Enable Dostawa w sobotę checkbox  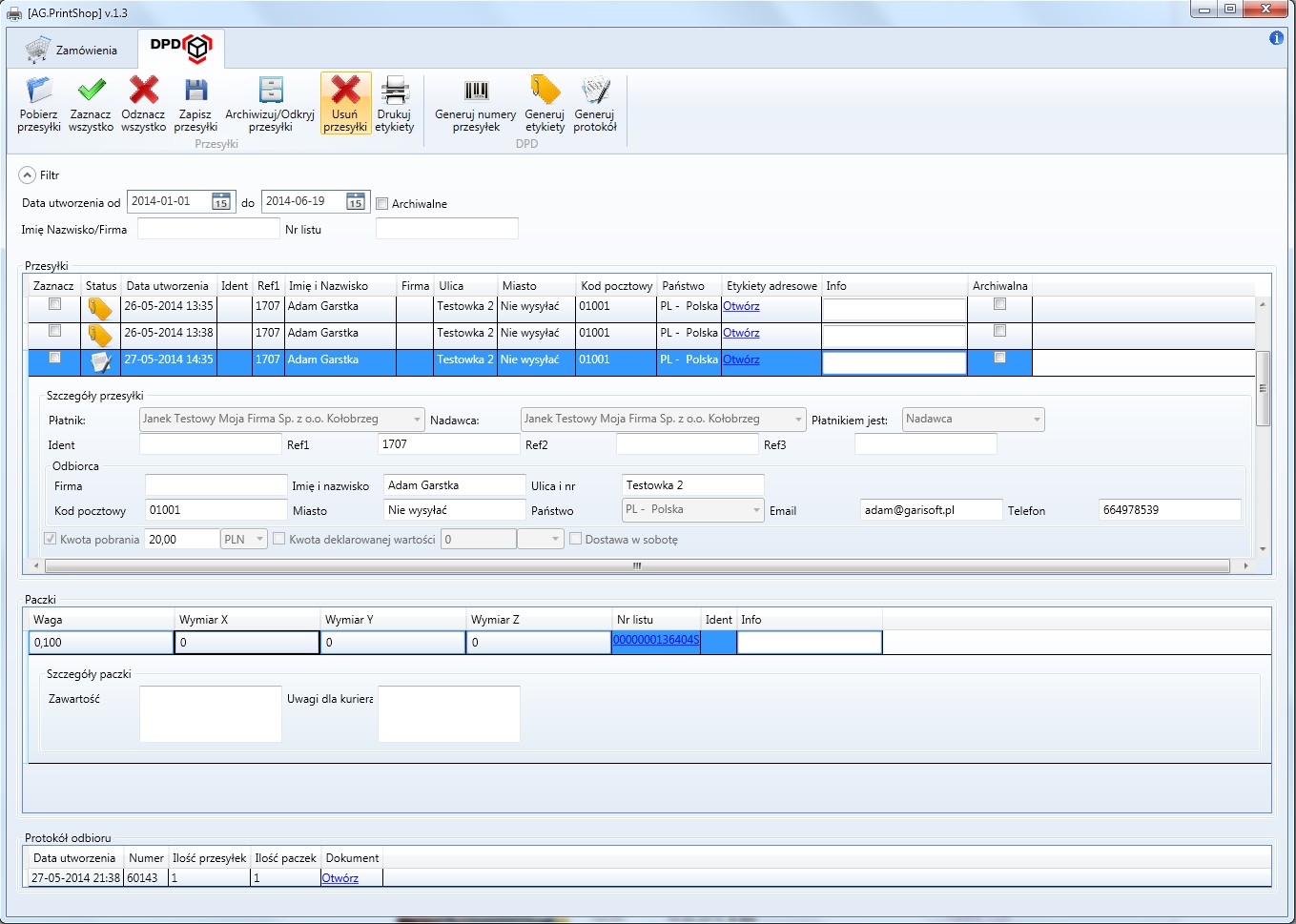[x=575, y=539]
